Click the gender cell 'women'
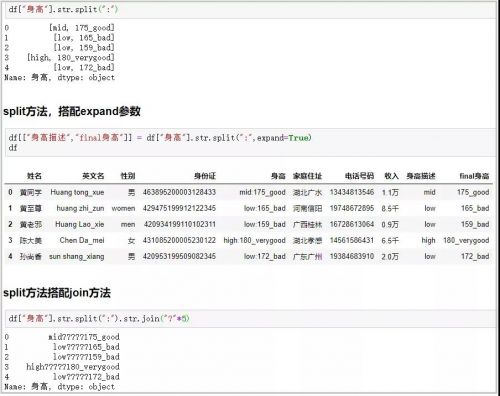 tap(123, 208)
